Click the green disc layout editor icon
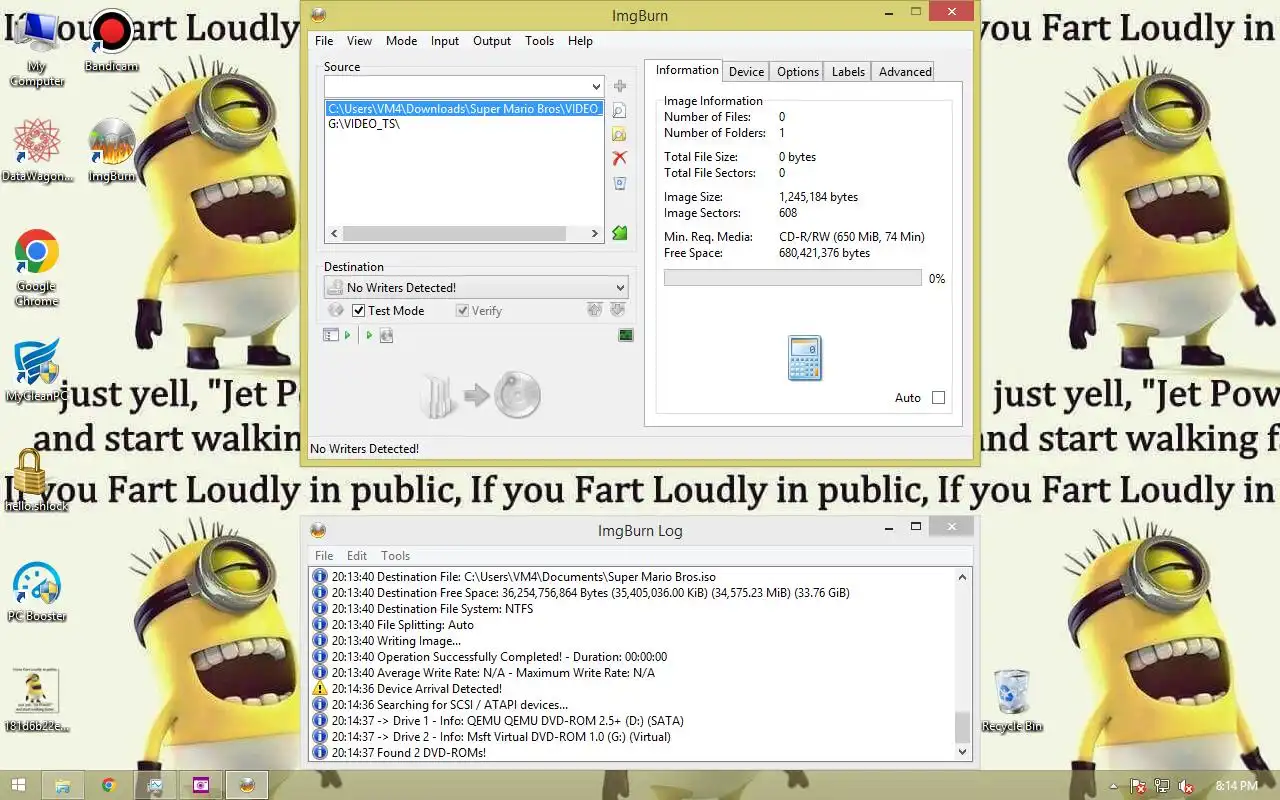Viewport: 1280px width, 800px height. (620, 233)
